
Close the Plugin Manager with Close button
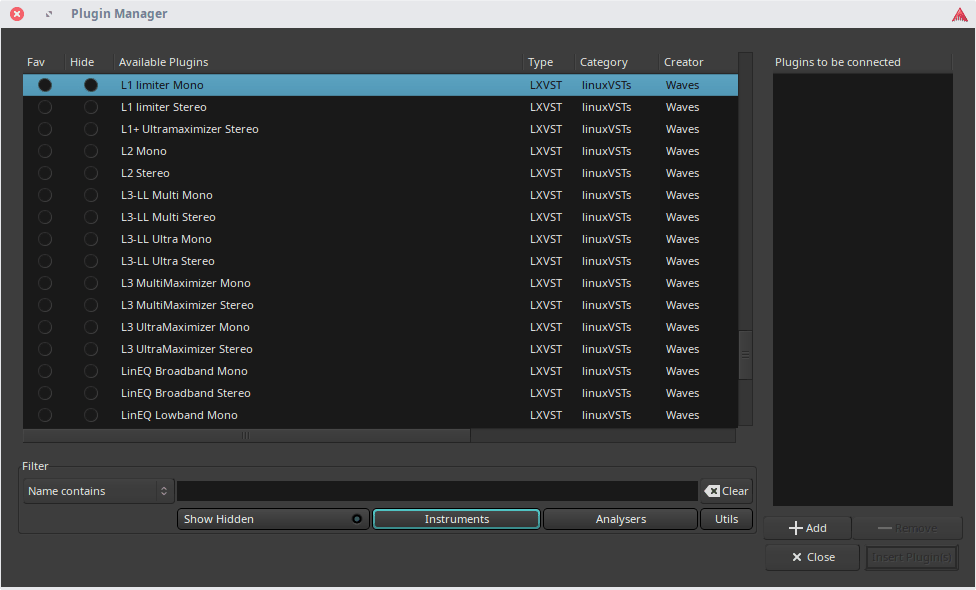point(813,557)
